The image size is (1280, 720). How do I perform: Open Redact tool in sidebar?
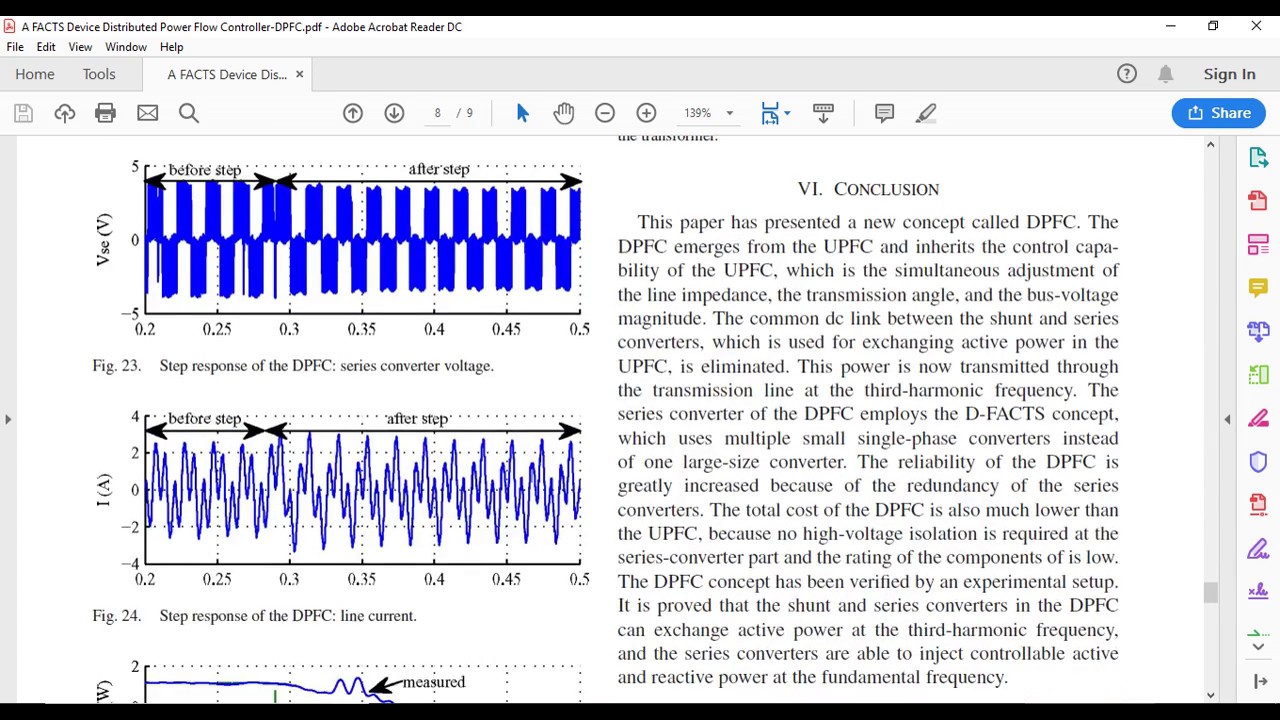click(x=1258, y=418)
